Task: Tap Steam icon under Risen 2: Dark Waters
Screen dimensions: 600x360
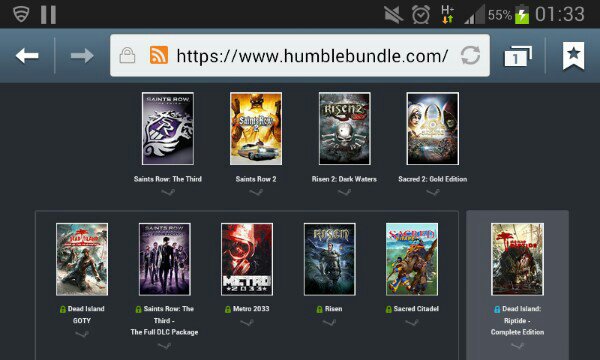Action: coord(344,192)
